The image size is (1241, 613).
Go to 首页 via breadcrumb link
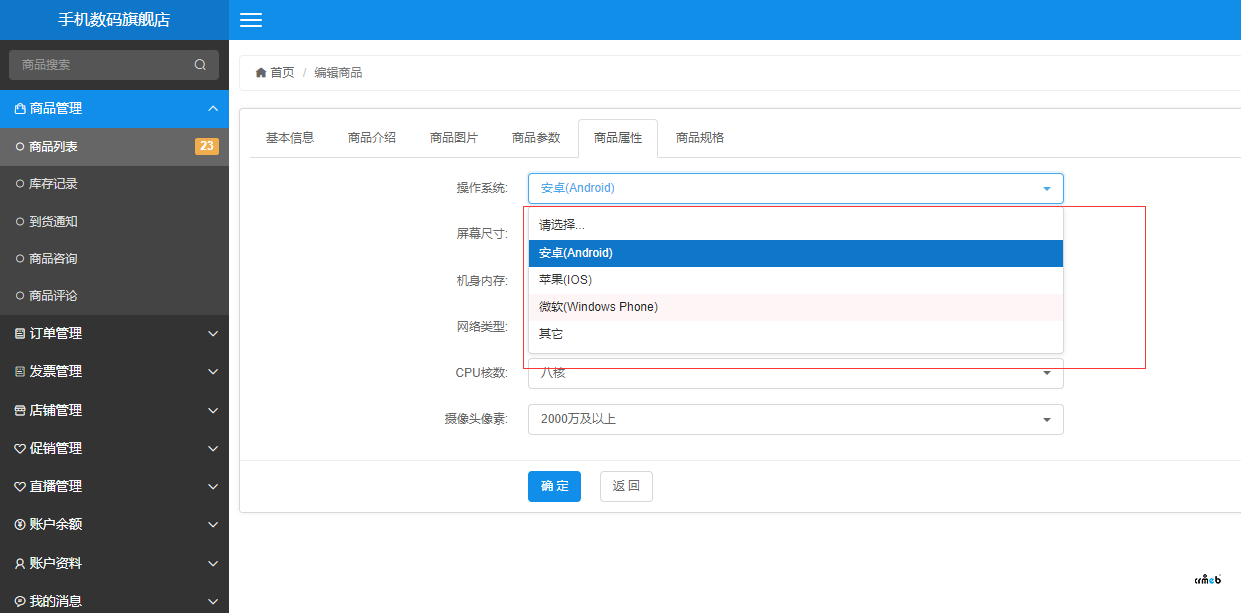[x=282, y=73]
